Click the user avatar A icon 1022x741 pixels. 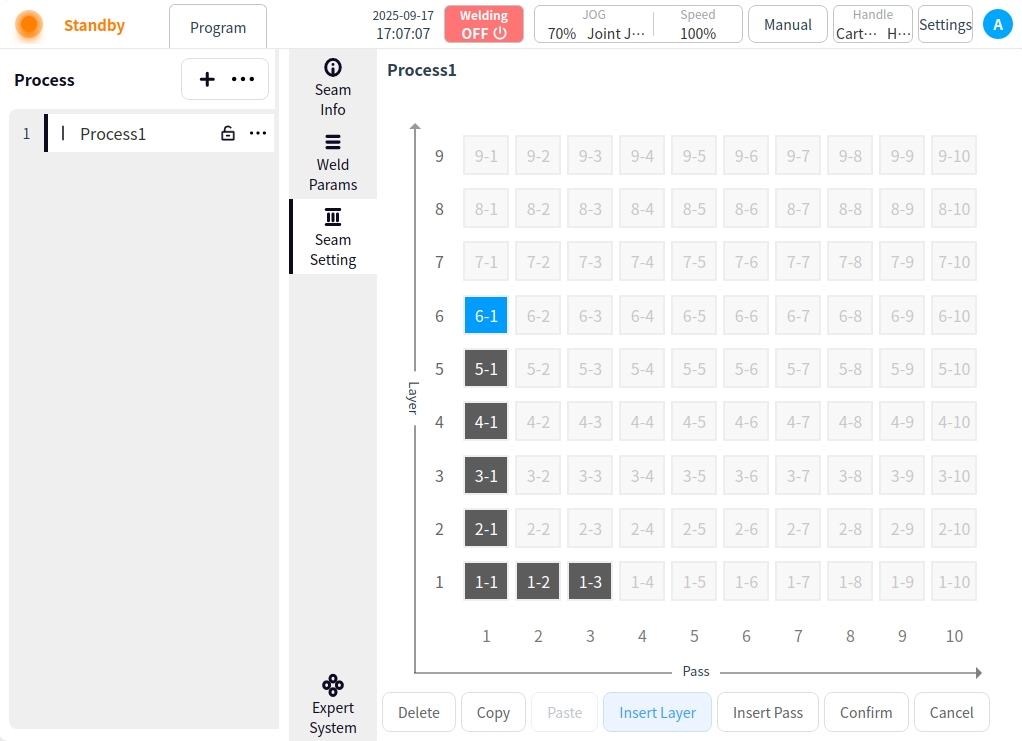997,25
